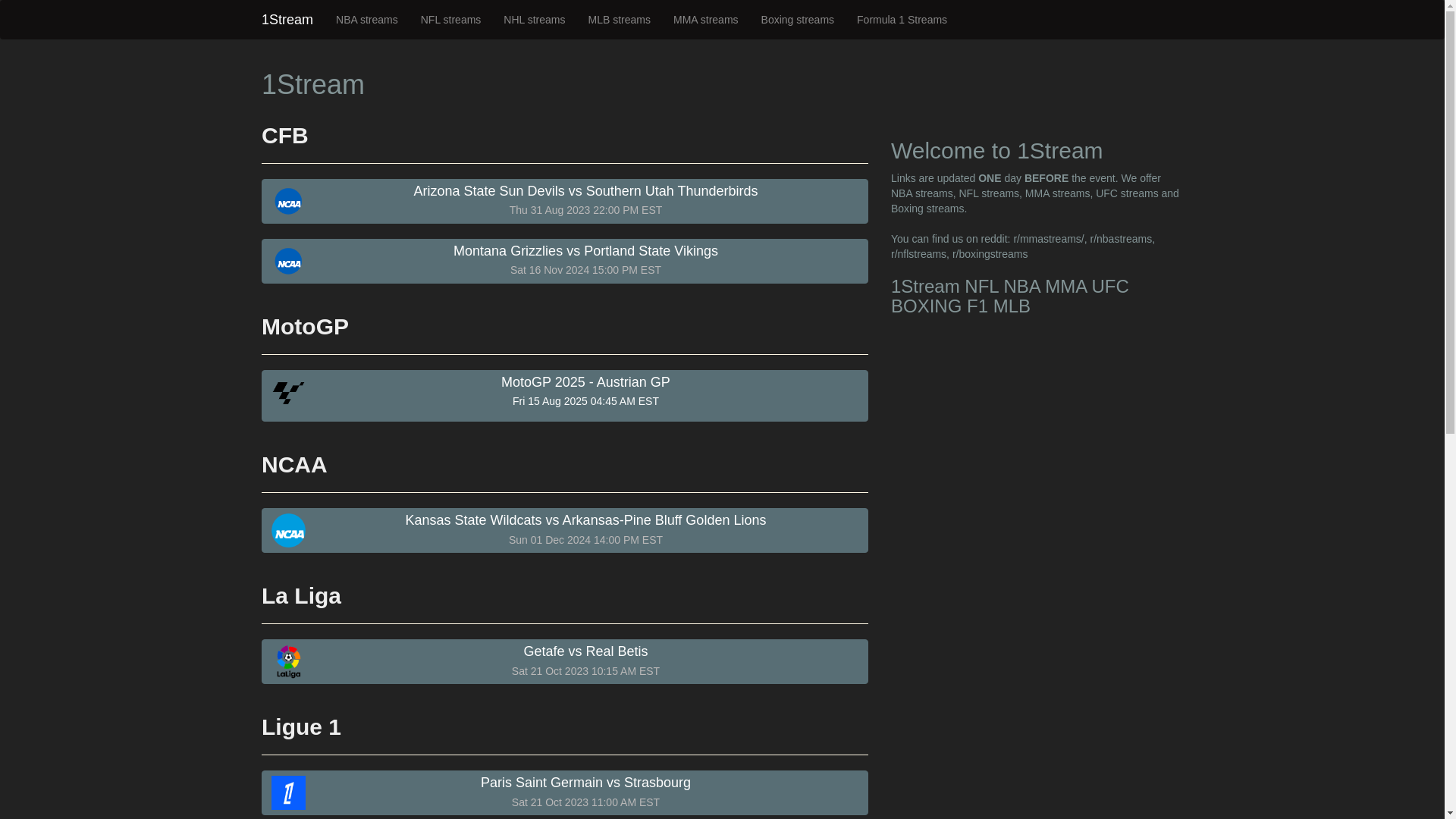Click Ligue 1 logo beside Paris Saint Germain
Image resolution: width=1456 pixels, height=819 pixels.
tap(288, 793)
